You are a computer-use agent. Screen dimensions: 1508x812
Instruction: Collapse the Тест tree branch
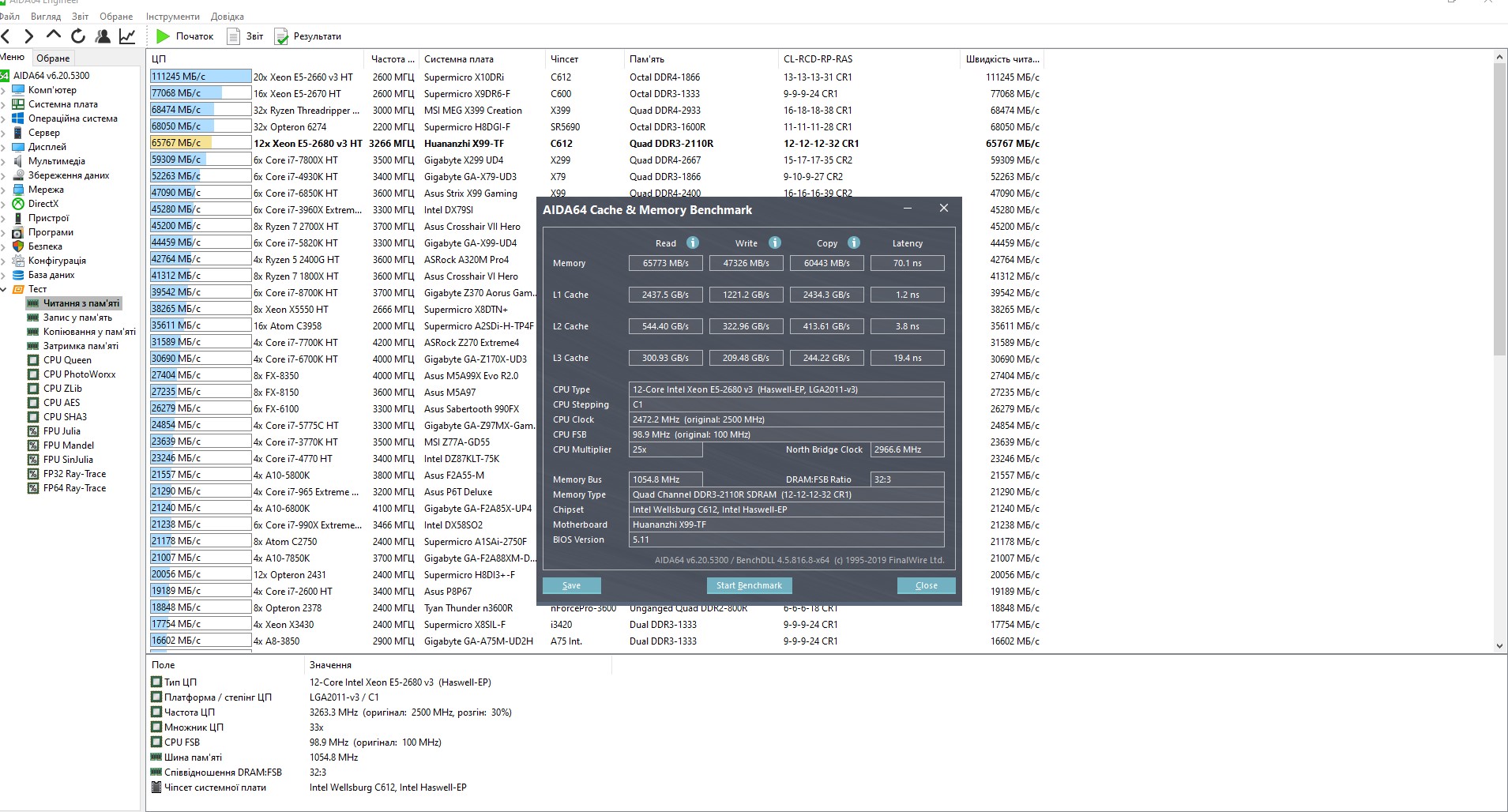(4, 289)
